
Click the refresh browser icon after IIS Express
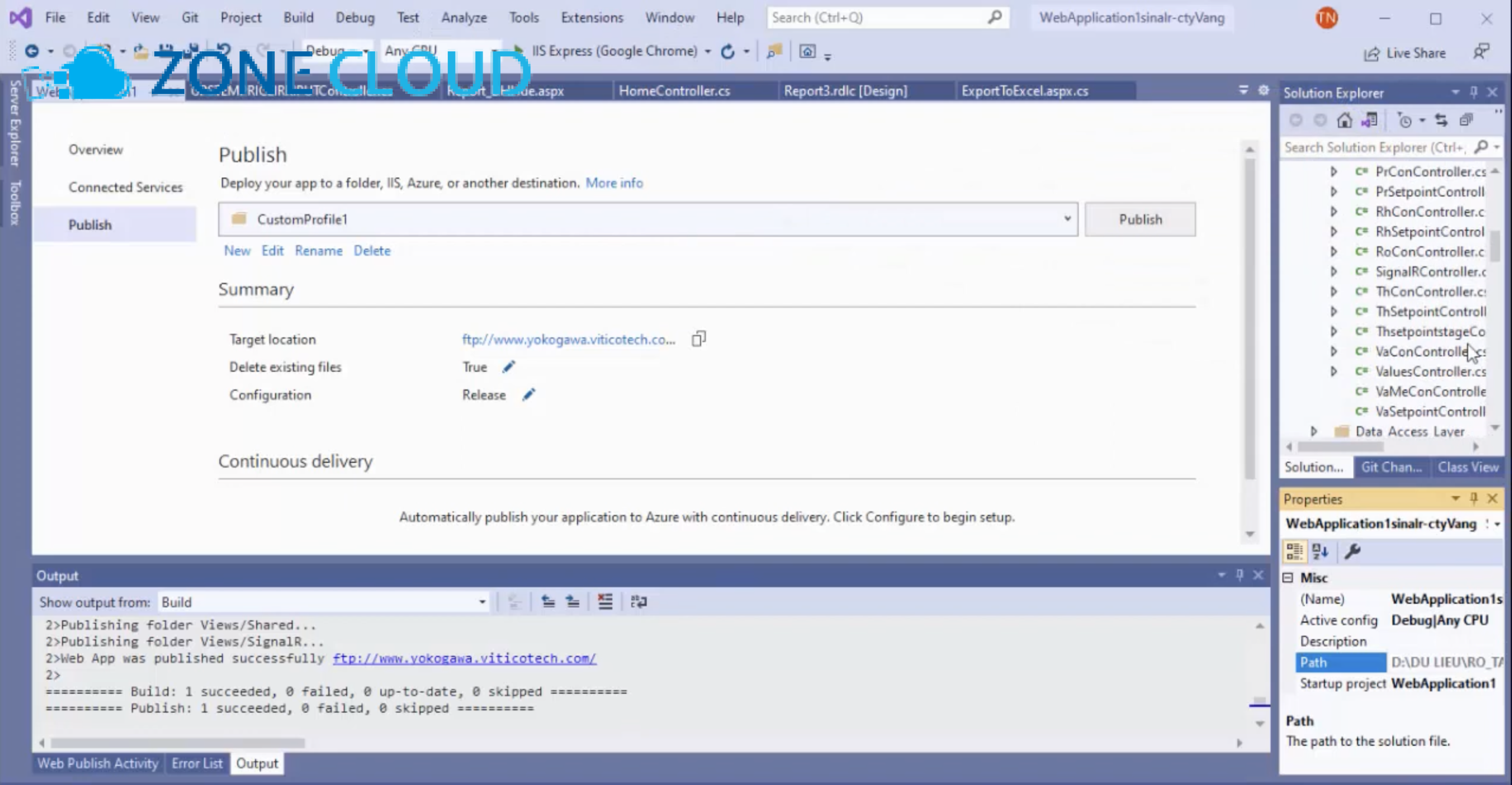tap(728, 51)
